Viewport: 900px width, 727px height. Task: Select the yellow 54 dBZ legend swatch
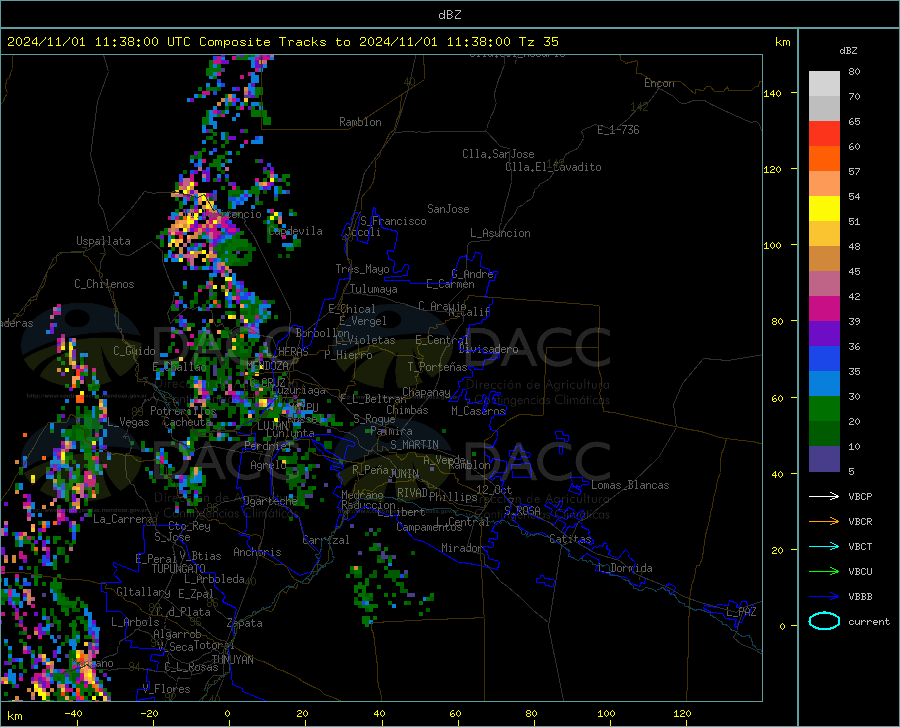[x=824, y=209]
